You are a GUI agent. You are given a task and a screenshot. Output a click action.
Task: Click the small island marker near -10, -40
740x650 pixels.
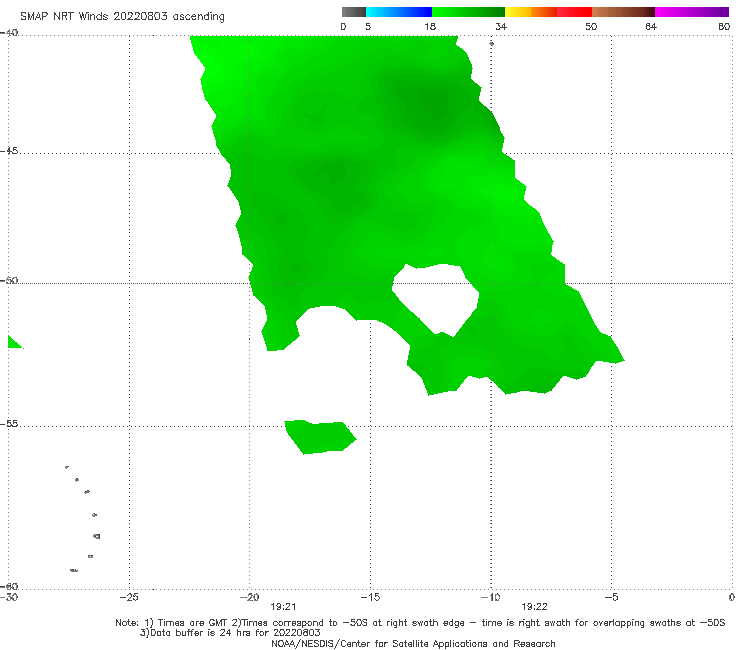[491, 43]
